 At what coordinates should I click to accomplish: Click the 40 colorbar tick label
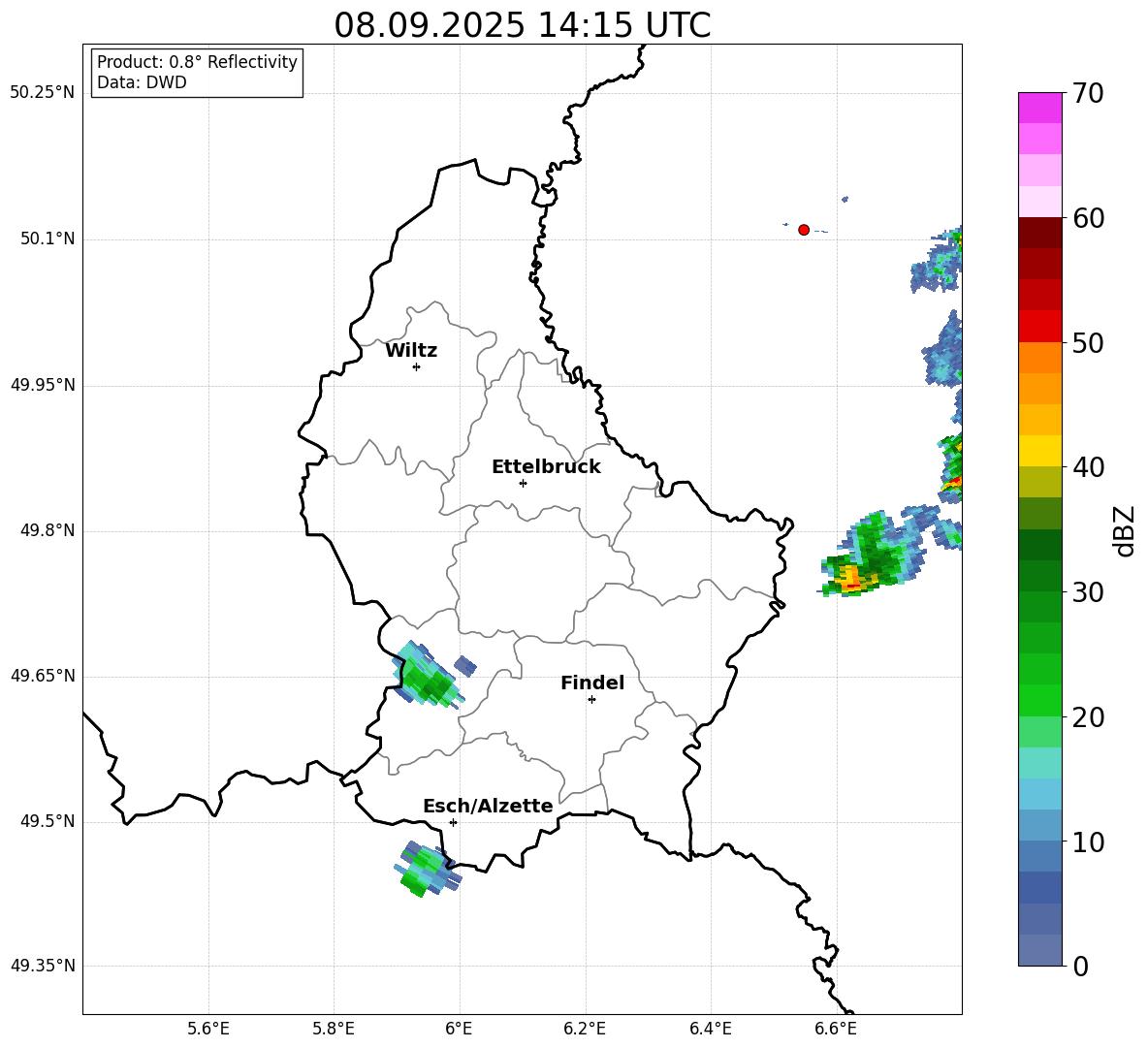click(1088, 467)
